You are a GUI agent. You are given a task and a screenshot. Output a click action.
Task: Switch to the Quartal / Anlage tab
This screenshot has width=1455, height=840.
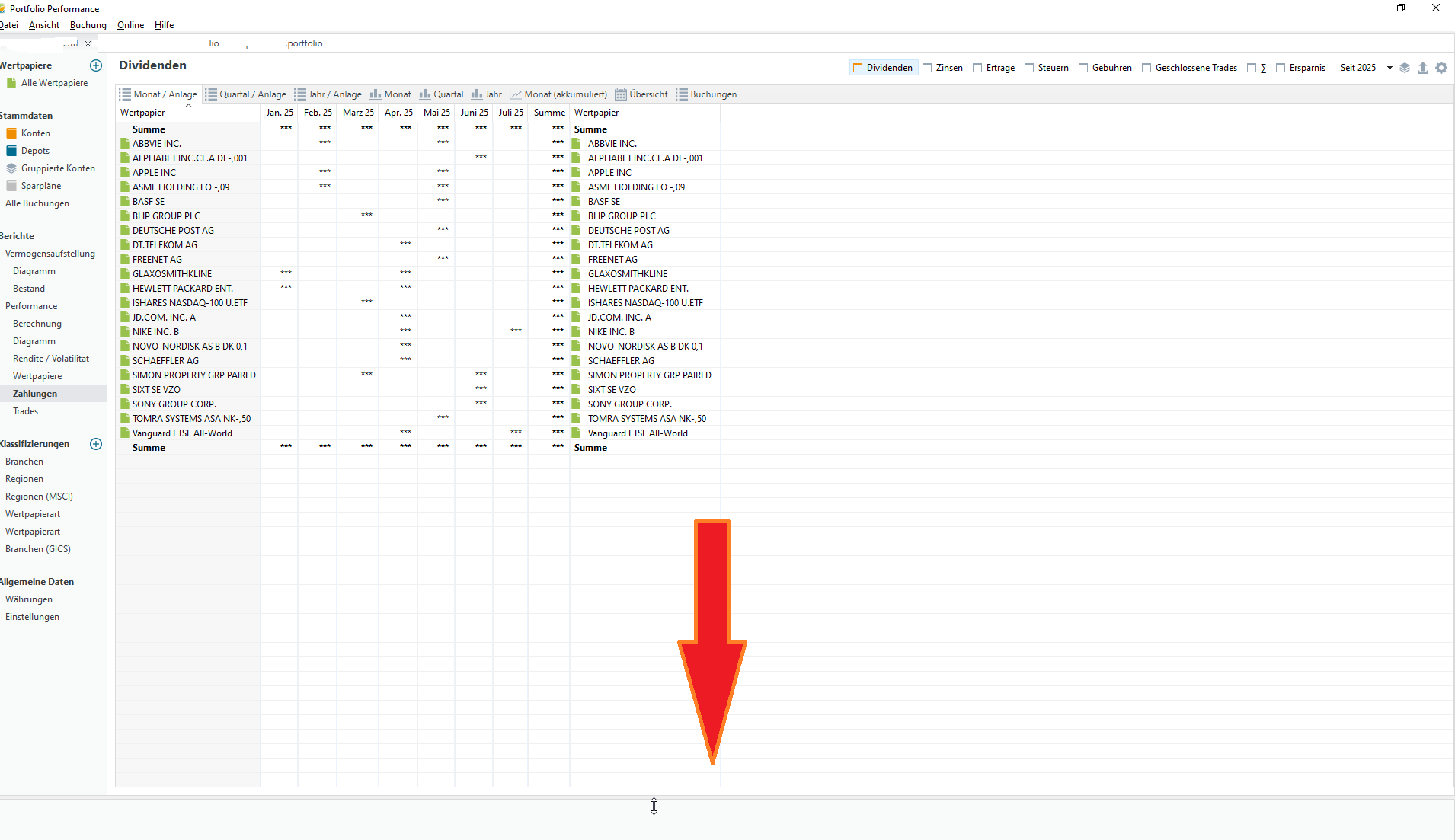point(245,94)
